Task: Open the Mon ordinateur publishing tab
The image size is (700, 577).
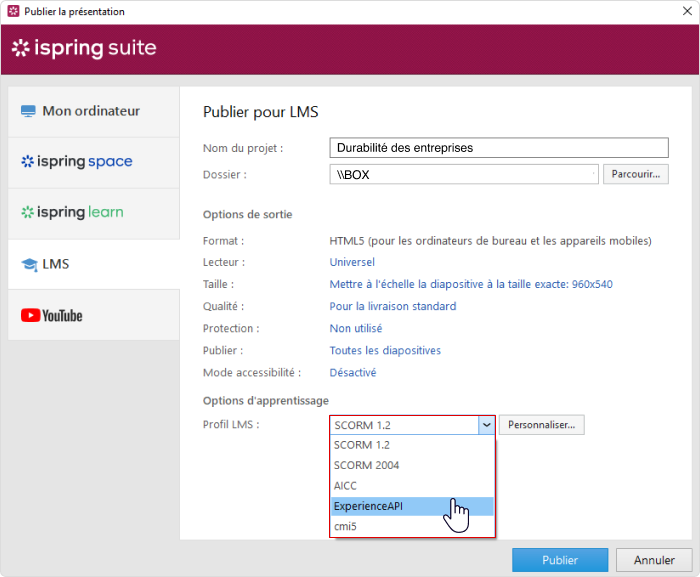Action: pyautogui.click(x=94, y=111)
